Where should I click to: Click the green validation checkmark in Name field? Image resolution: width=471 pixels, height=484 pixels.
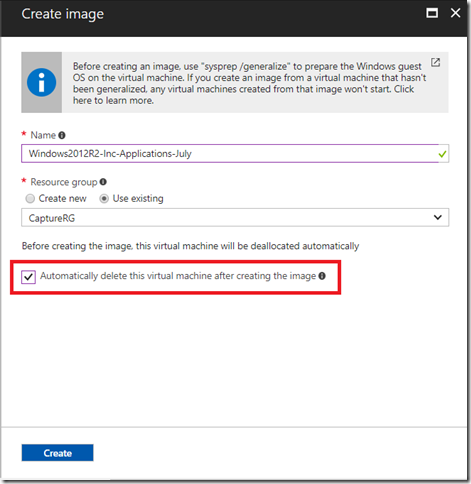tap(442, 154)
